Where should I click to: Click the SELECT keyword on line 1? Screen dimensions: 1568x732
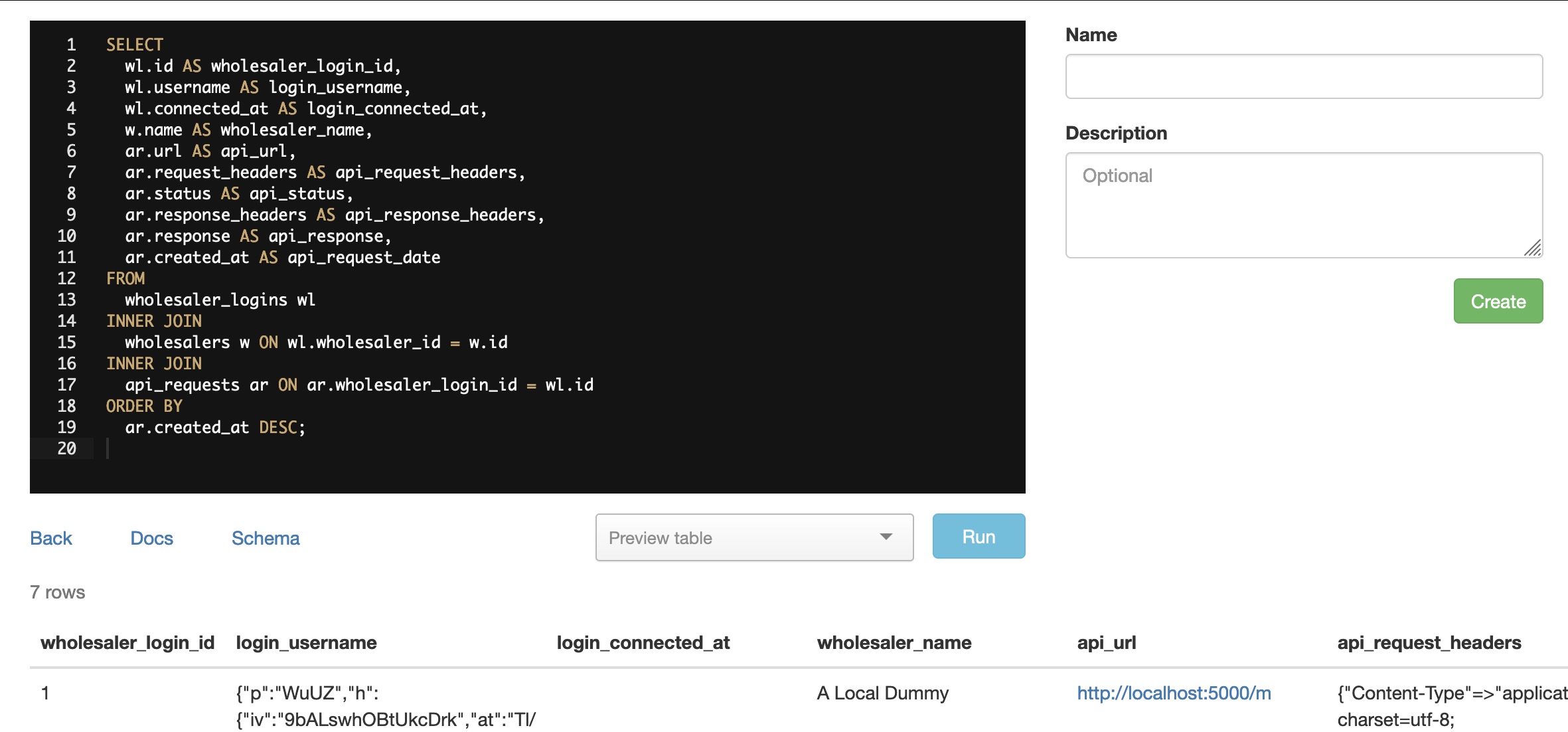[135, 45]
